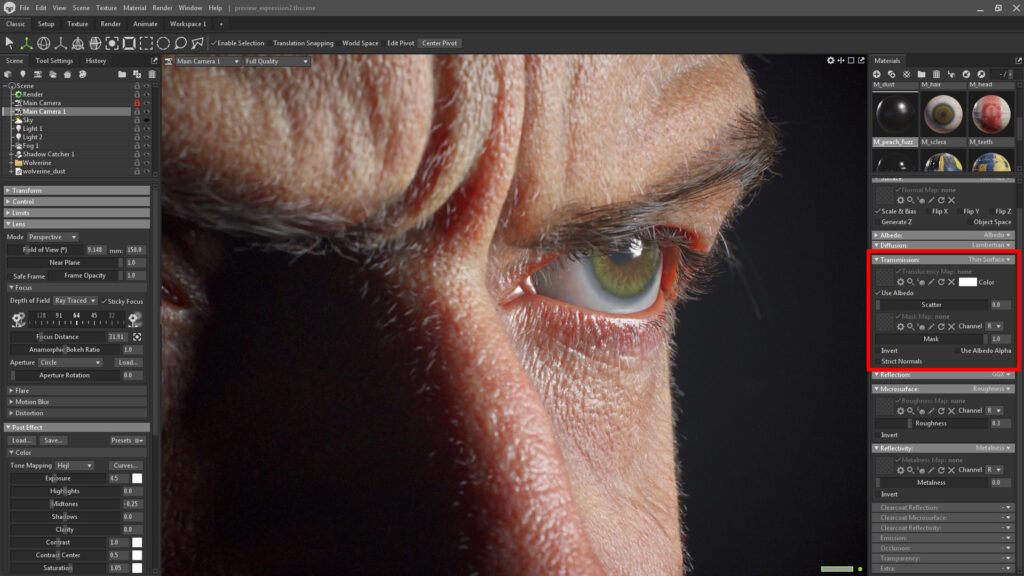Open the Material menu in the menu bar

click(x=133, y=6)
